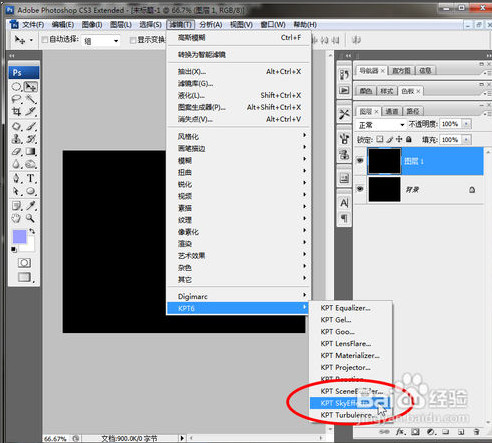Open the 组 auto-select dropdown
This screenshot has width=492, height=443.
tap(116, 41)
